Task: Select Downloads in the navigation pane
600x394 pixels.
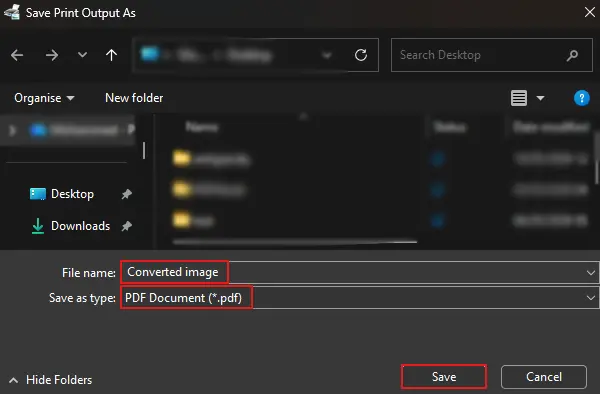Action: tap(70, 226)
